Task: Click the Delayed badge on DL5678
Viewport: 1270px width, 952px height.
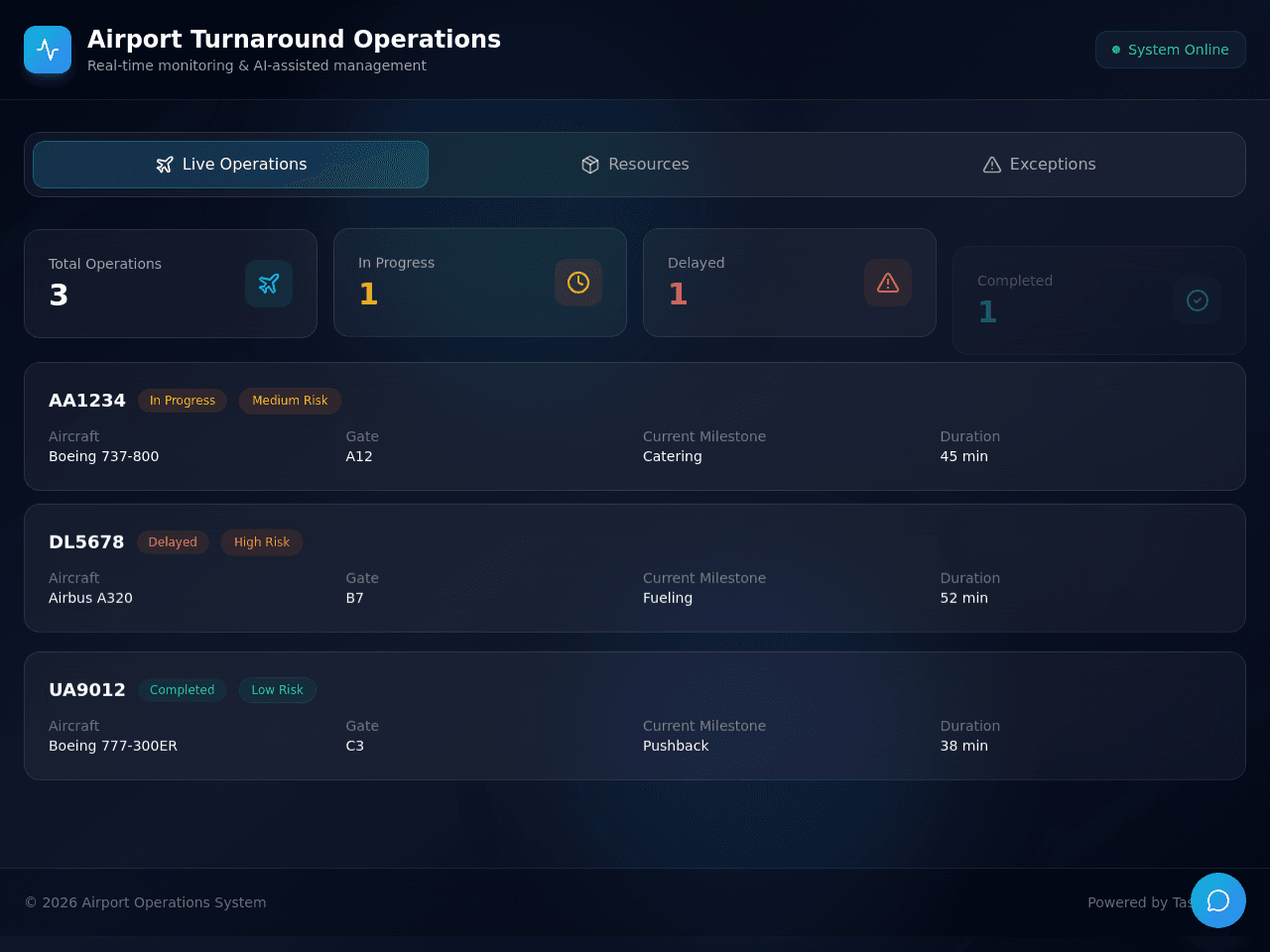Action: click(173, 542)
